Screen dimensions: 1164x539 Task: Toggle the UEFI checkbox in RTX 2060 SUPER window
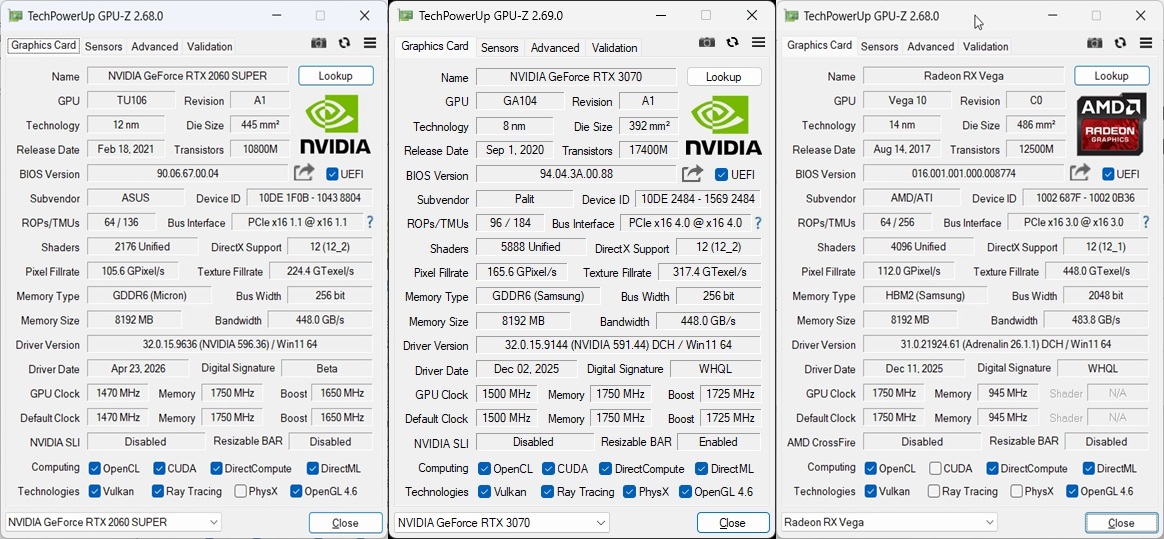tap(333, 174)
